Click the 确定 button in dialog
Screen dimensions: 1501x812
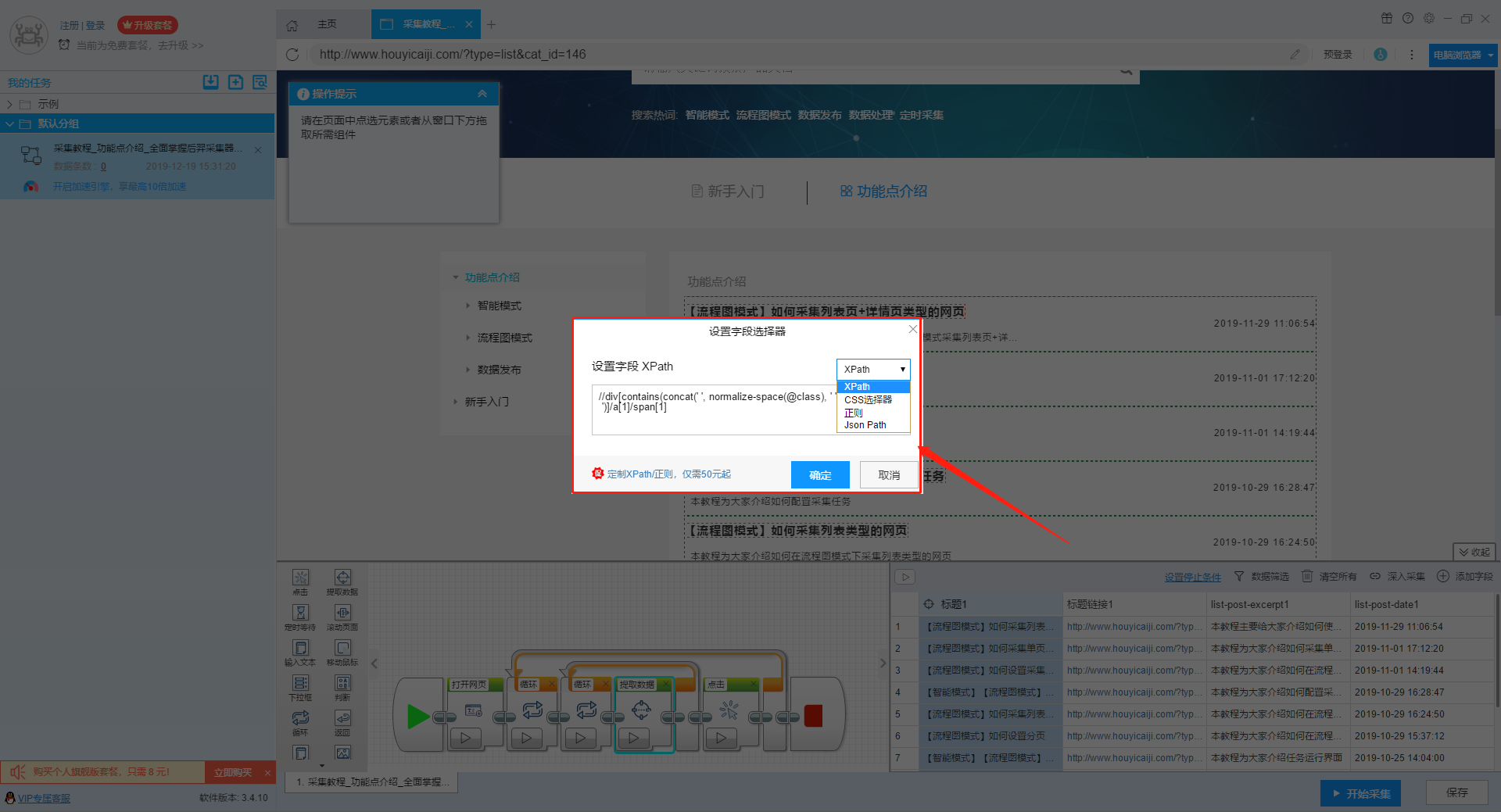point(820,474)
